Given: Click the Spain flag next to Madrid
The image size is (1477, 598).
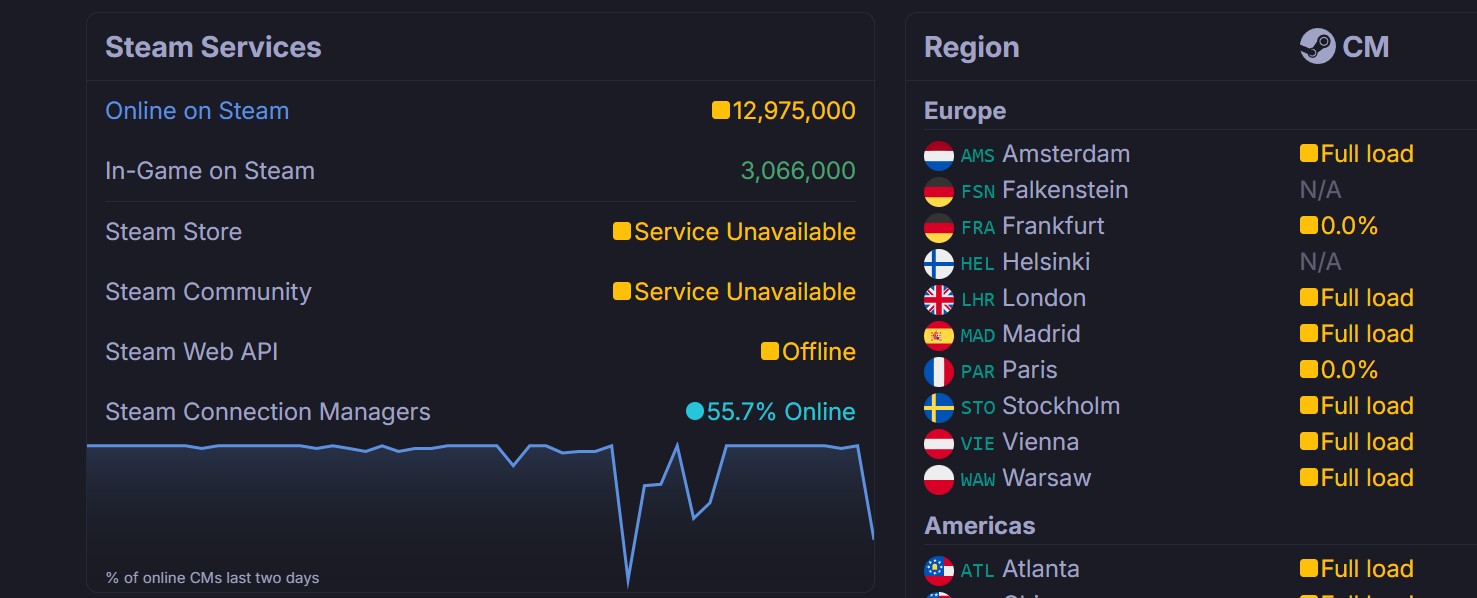Looking at the screenshot, I should pos(939,335).
